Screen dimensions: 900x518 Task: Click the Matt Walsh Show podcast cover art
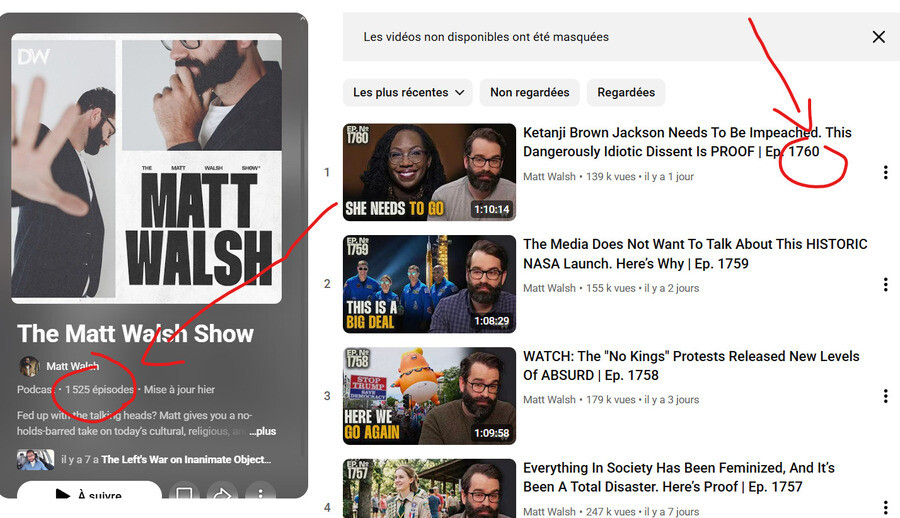point(146,168)
